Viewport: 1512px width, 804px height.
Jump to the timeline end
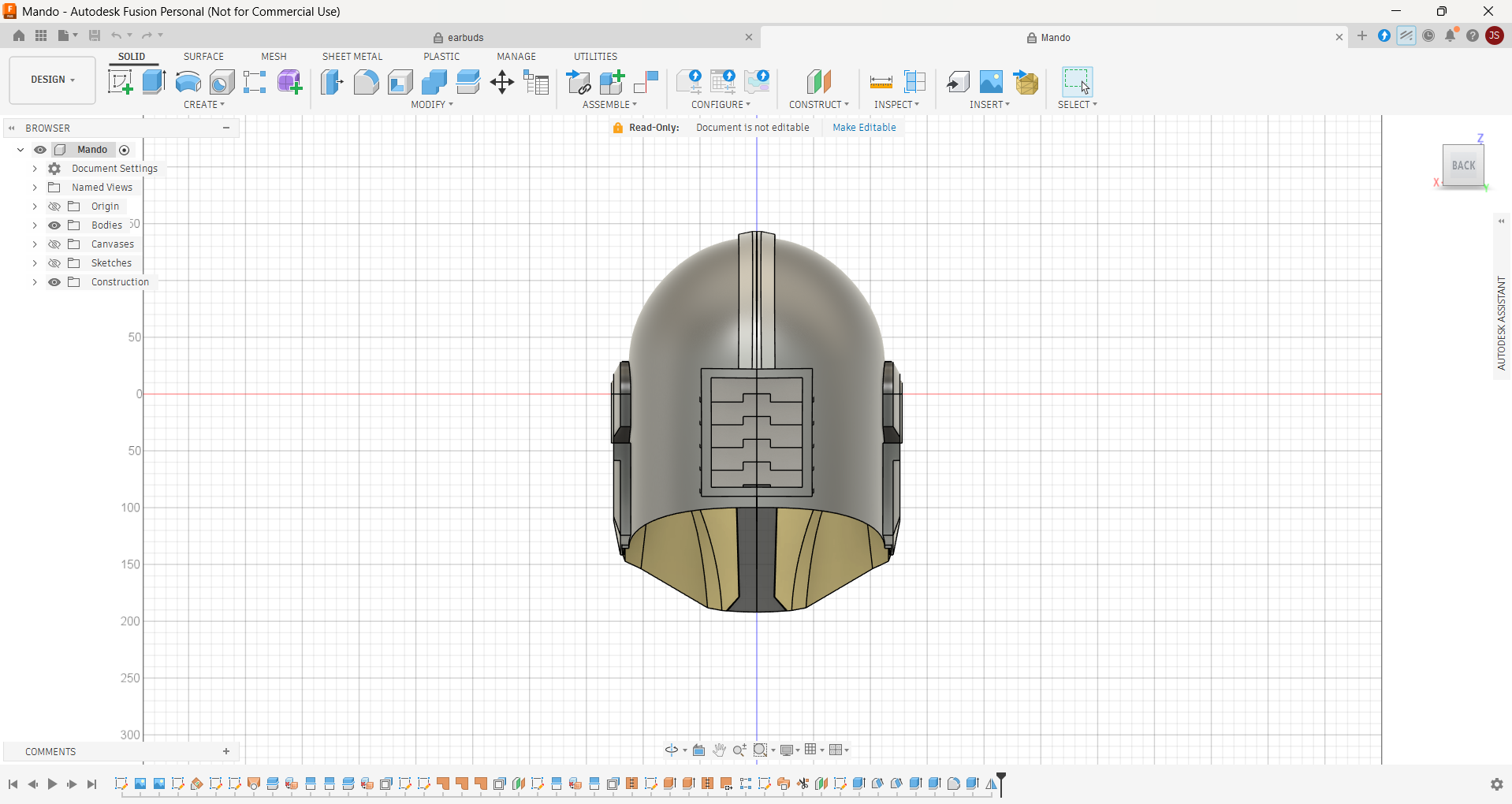[x=92, y=784]
